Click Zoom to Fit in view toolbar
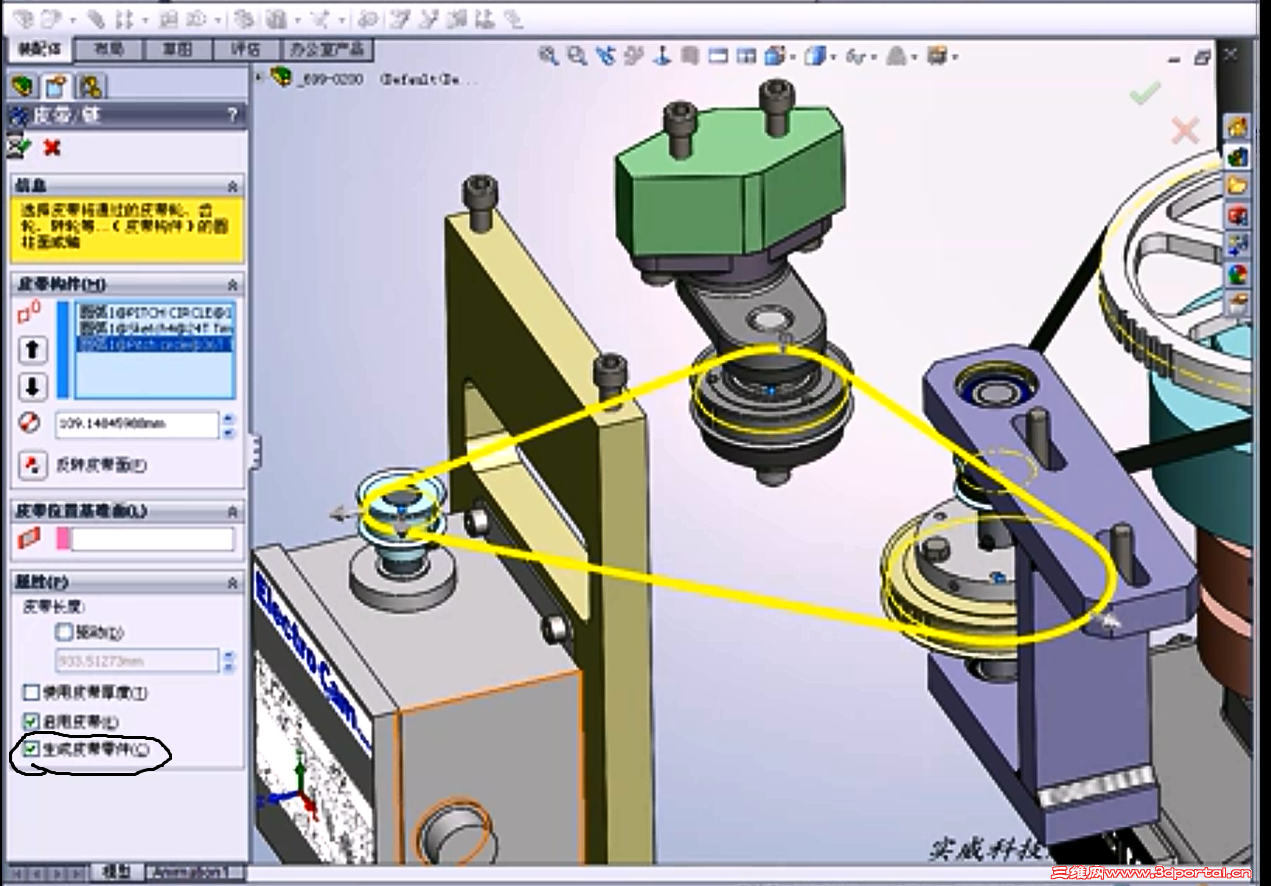This screenshot has height=886, width=1271. 548,56
